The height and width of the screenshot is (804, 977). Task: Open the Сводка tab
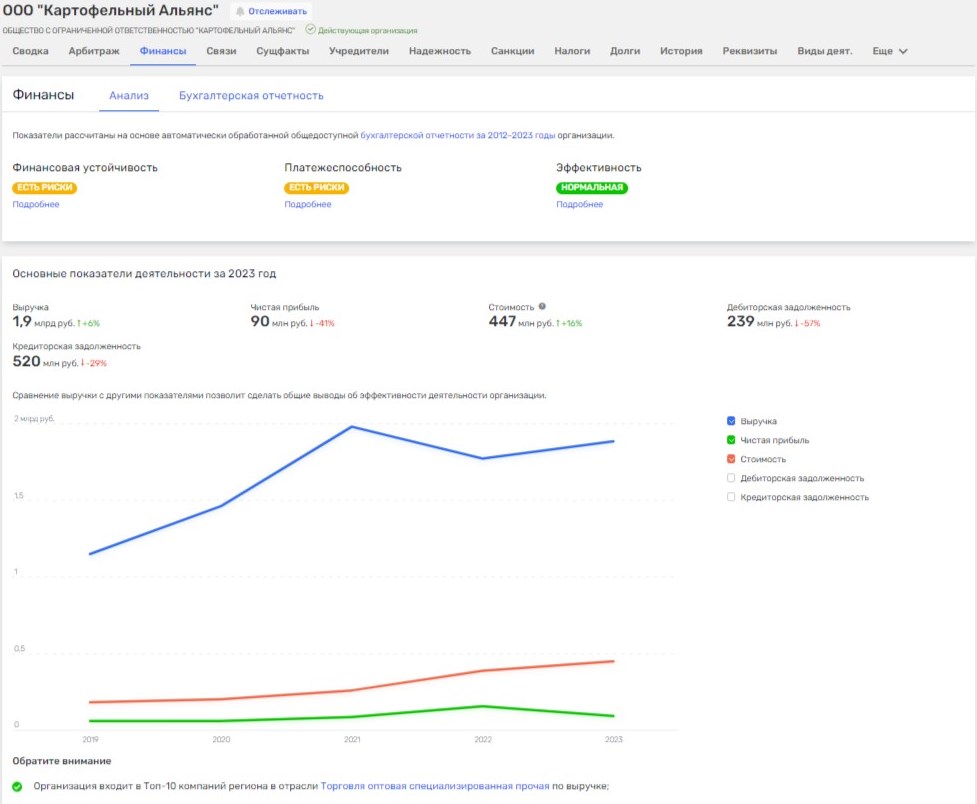(x=31, y=51)
